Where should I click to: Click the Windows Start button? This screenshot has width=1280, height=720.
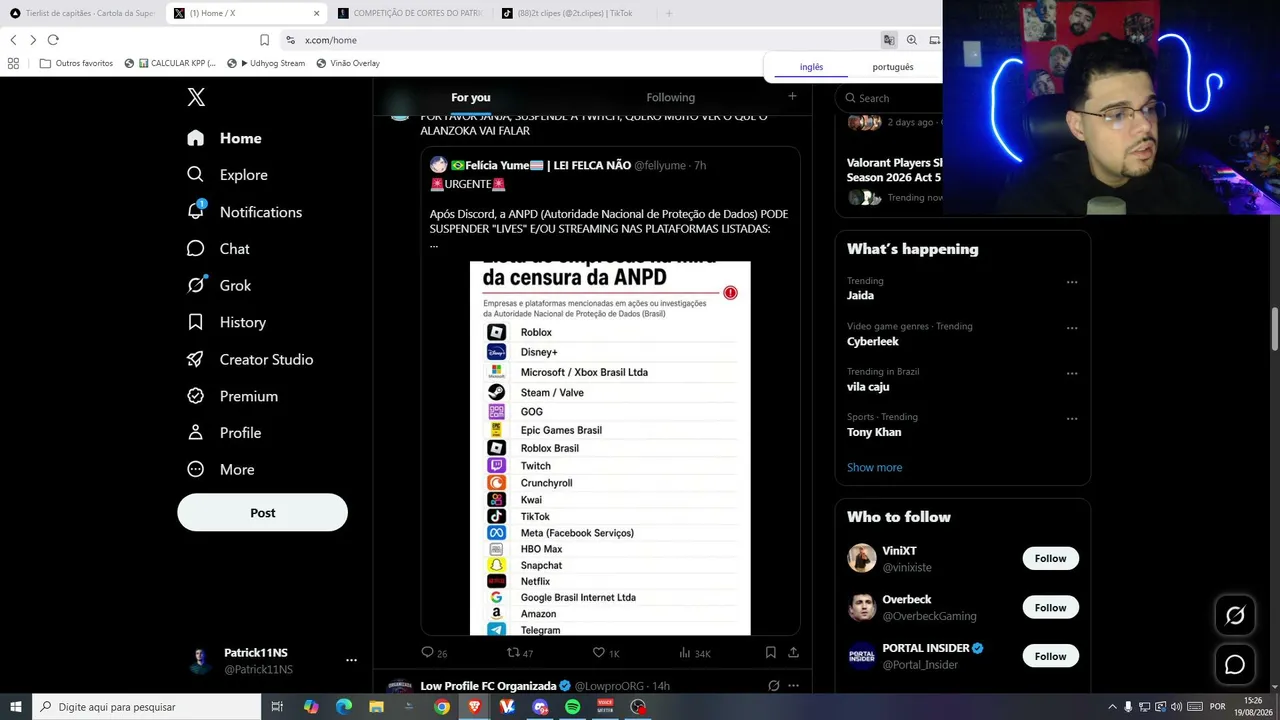pyautogui.click(x=16, y=707)
